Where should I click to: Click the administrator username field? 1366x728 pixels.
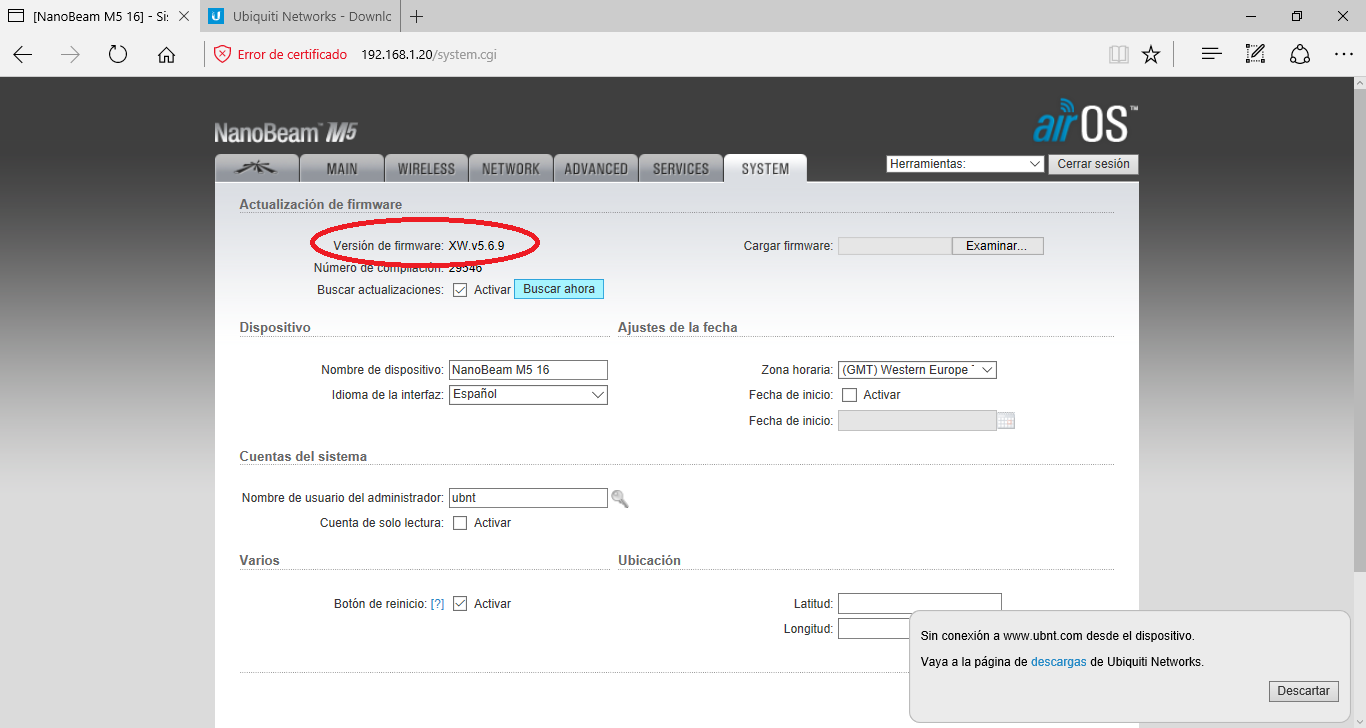(x=528, y=498)
